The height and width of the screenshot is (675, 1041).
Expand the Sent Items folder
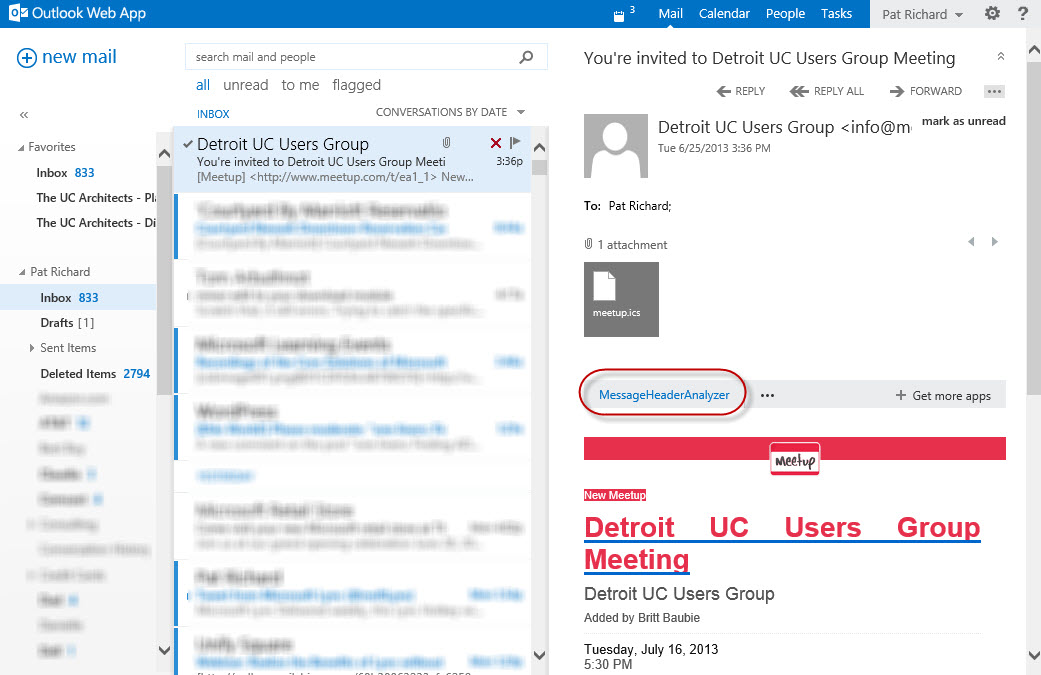pos(31,348)
